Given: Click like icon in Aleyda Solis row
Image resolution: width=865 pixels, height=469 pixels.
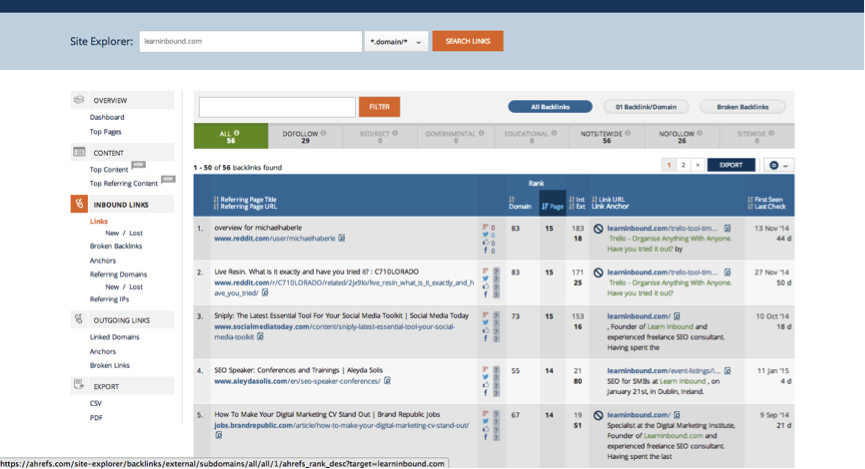Looking at the screenshot, I should [485, 385].
